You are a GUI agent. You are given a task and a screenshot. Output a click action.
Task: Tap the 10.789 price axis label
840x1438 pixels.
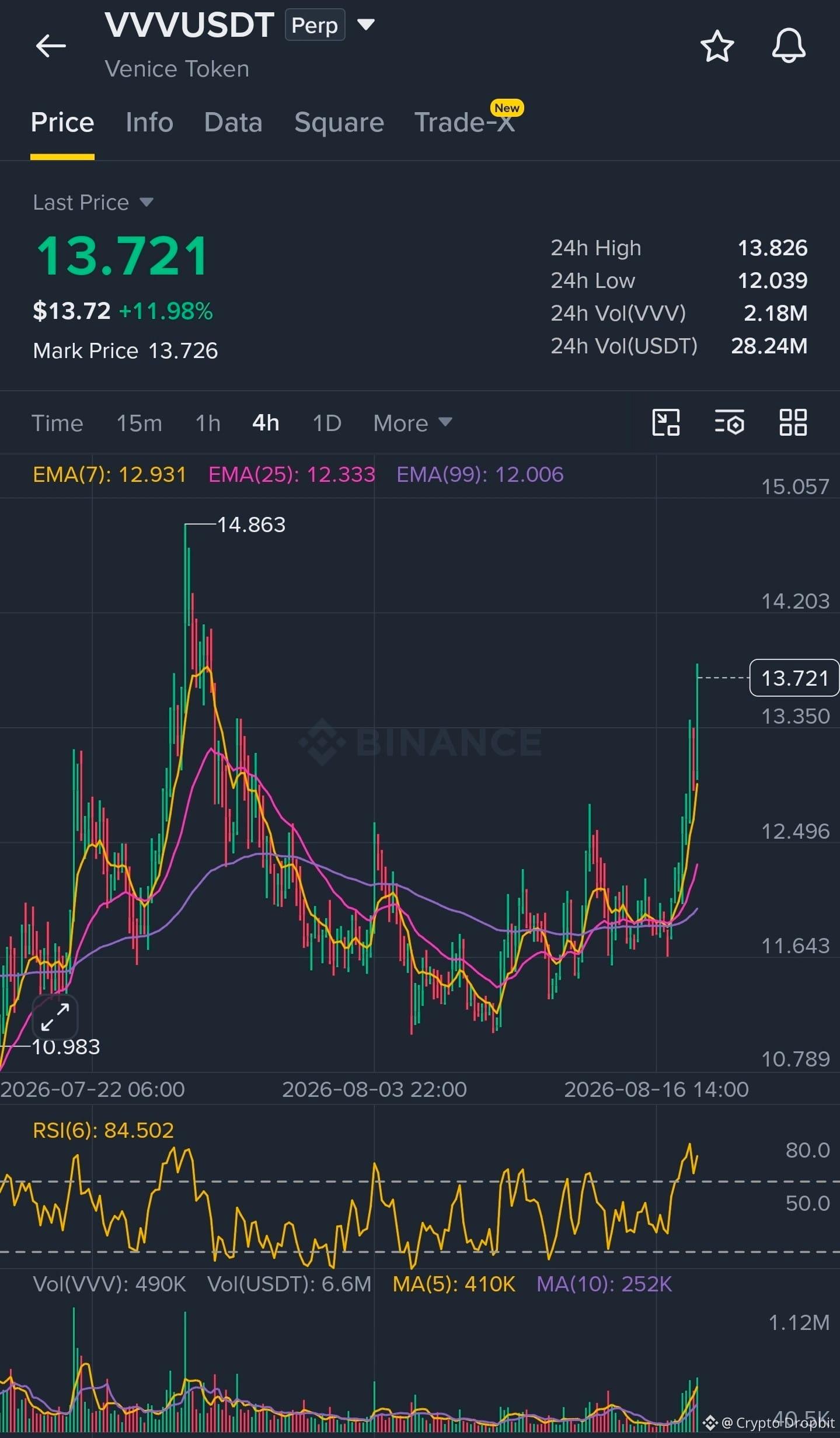(x=795, y=1059)
